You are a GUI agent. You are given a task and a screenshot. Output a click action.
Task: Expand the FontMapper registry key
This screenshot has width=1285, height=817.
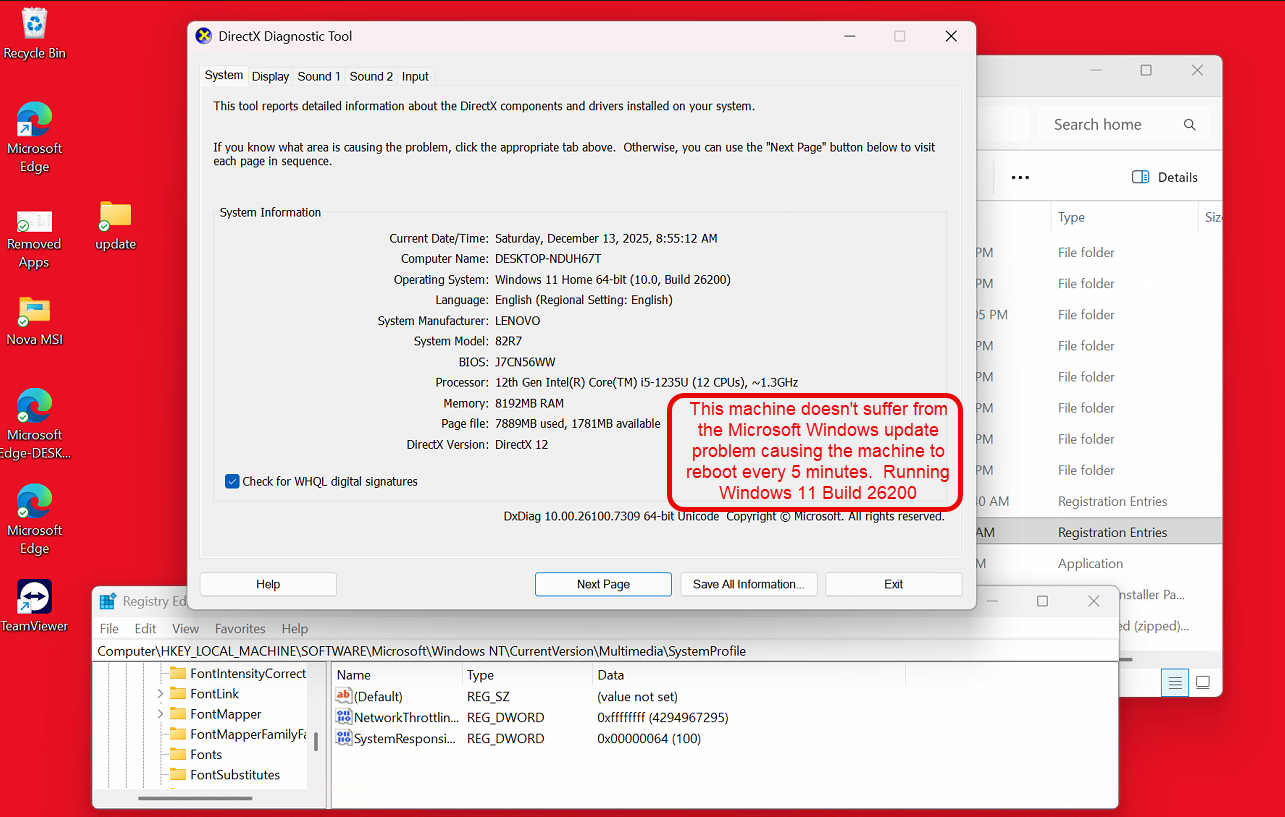160,714
